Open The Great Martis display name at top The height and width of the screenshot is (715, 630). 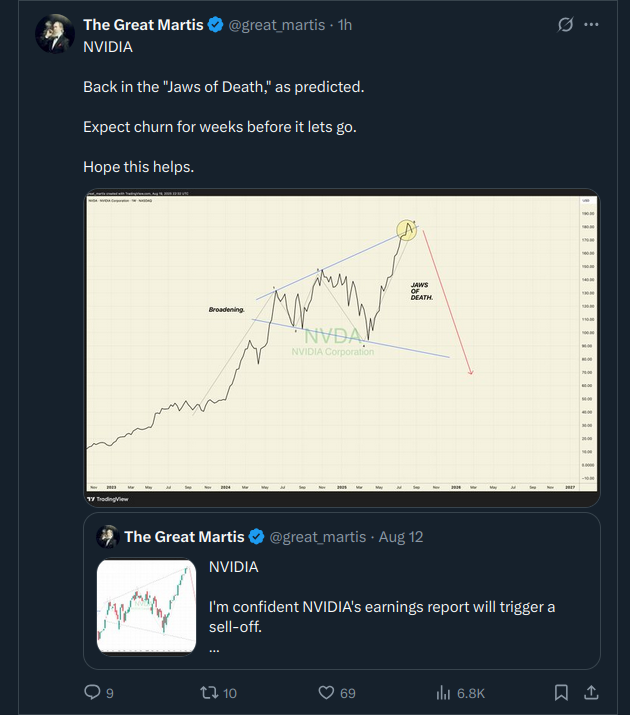(143, 25)
